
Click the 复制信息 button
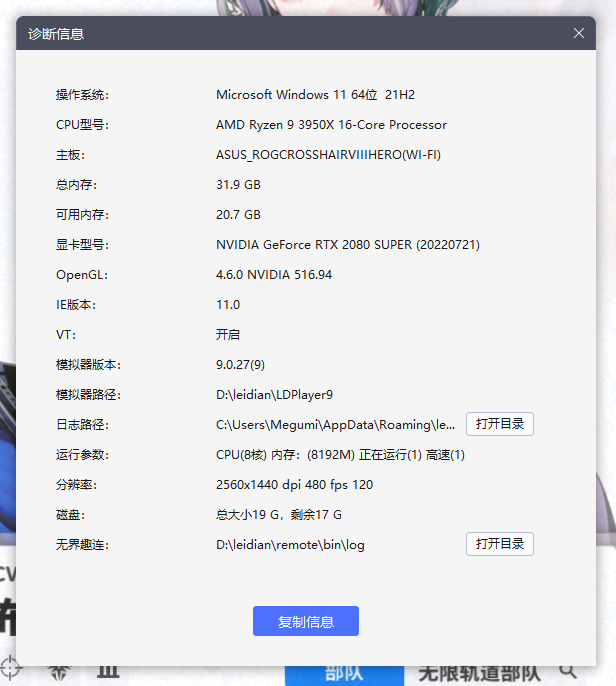click(x=305, y=621)
